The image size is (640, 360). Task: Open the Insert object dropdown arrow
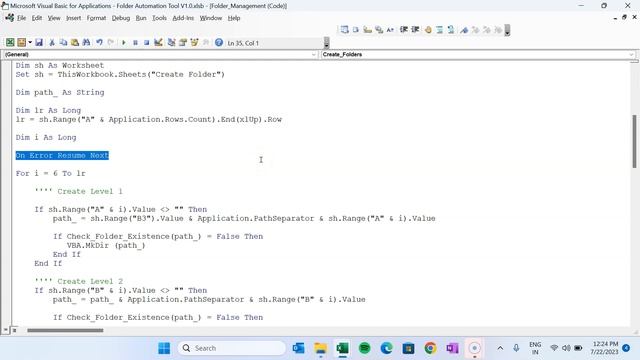pyautogui.click(x=30, y=42)
